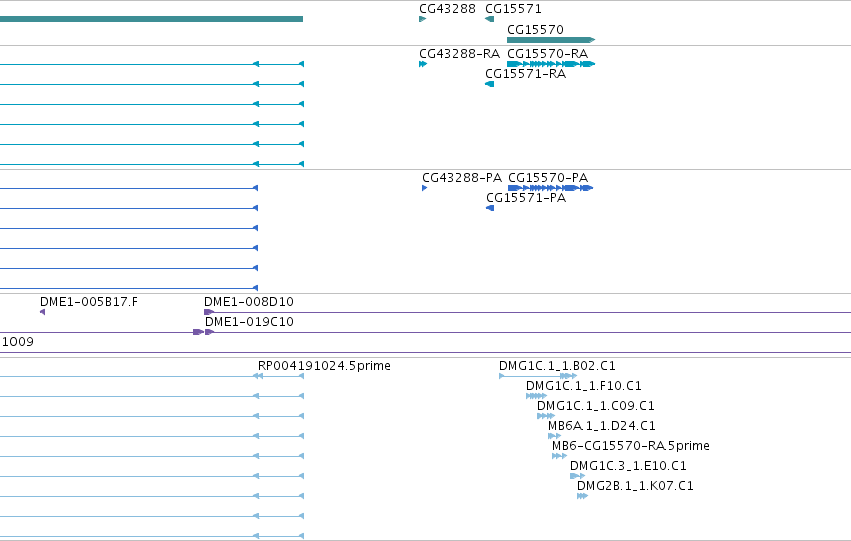
Task: Click the DME1-019C10 feature label
Action: [x=249, y=322]
